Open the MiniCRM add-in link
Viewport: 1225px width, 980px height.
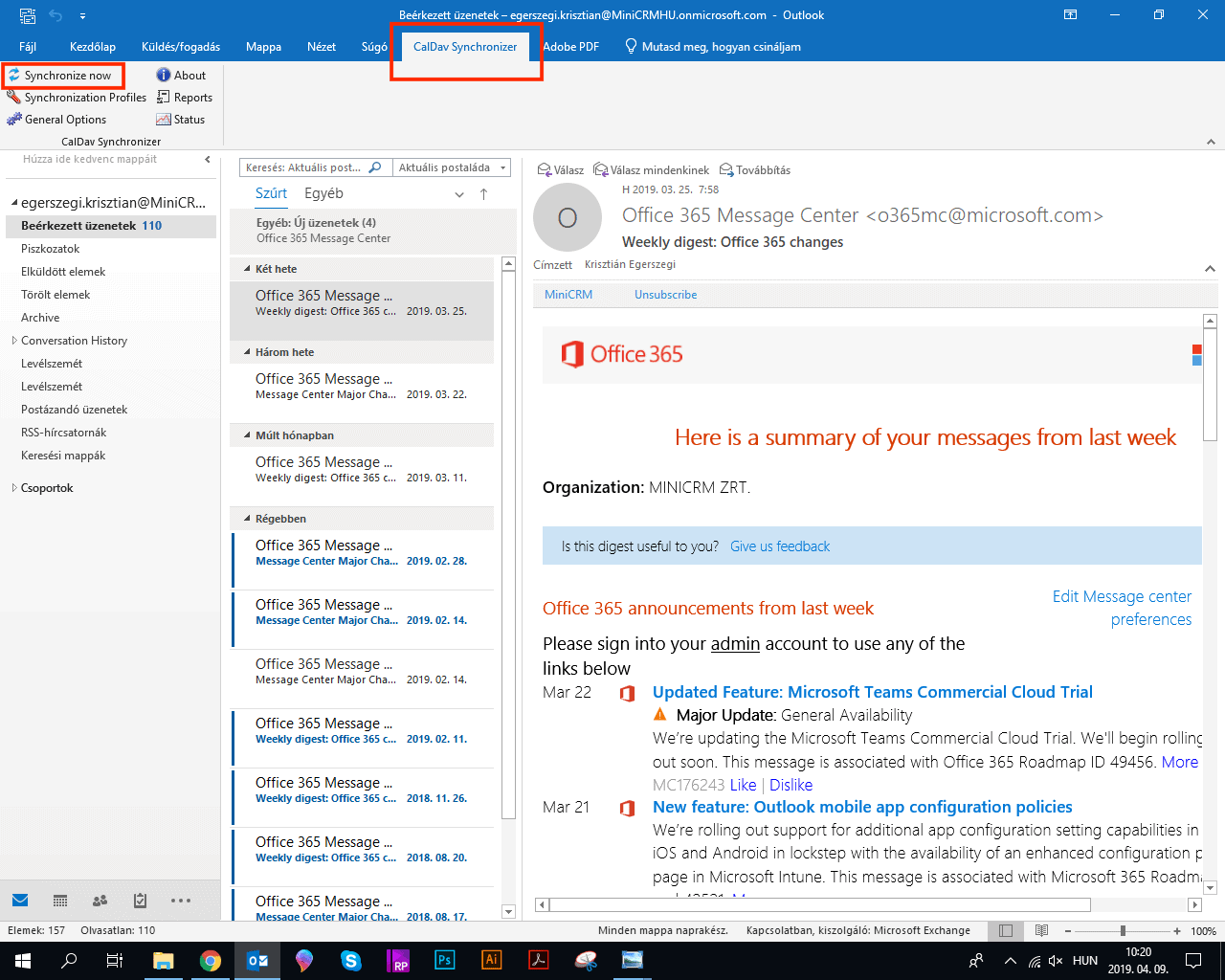click(x=568, y=295)
